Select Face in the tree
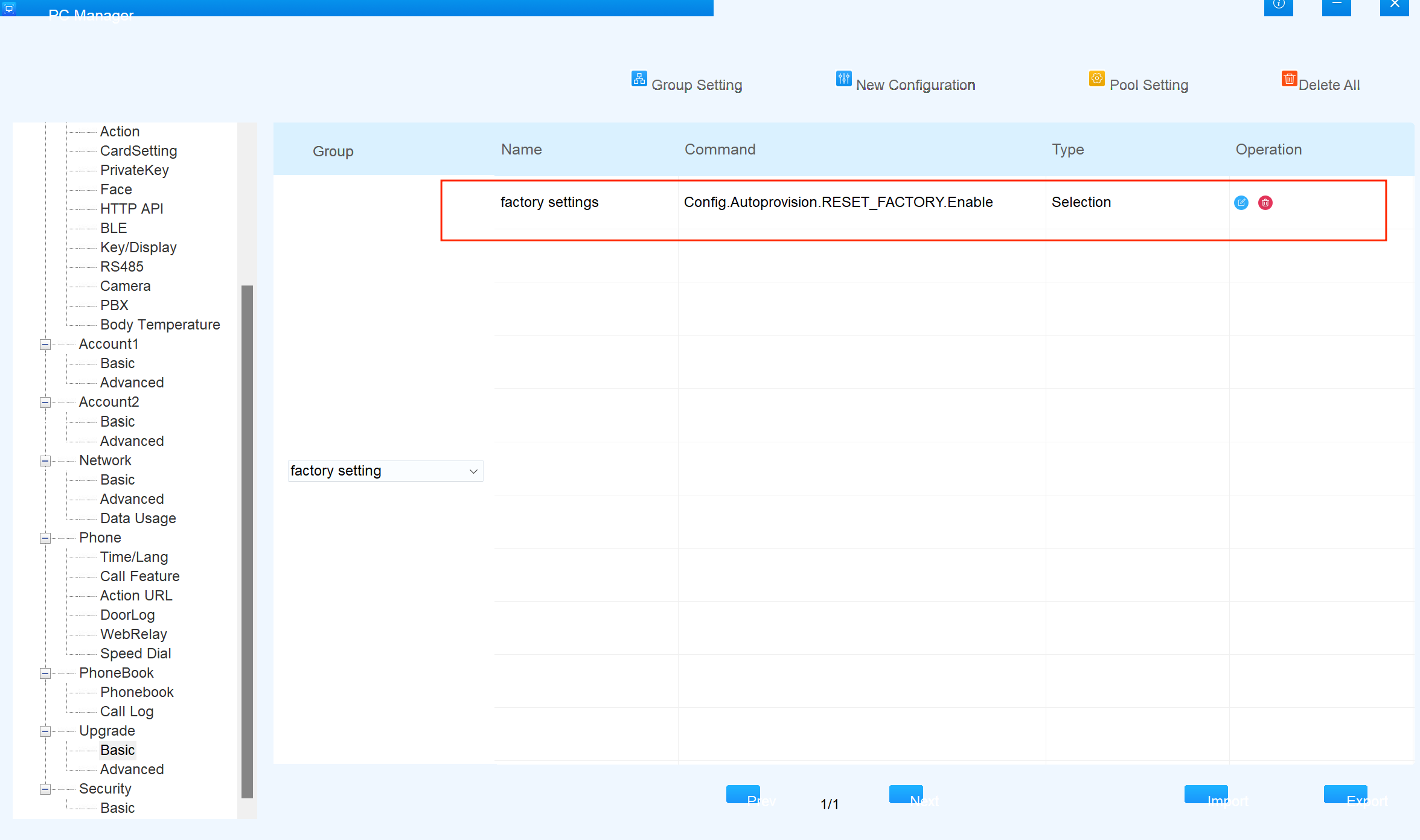Screen dimensions: 1420x840 click(x=116, y=189)
